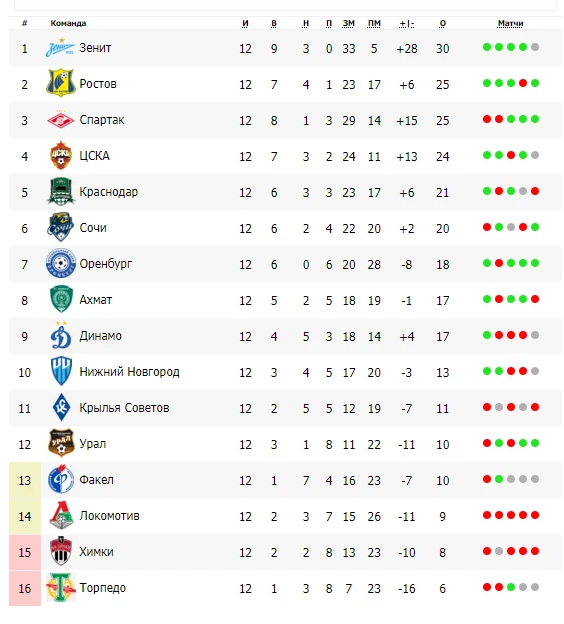The height and width of the screenshot is (624, 564).
Task: Click the ЦСКА club emblem
Action: coord(60,155)
